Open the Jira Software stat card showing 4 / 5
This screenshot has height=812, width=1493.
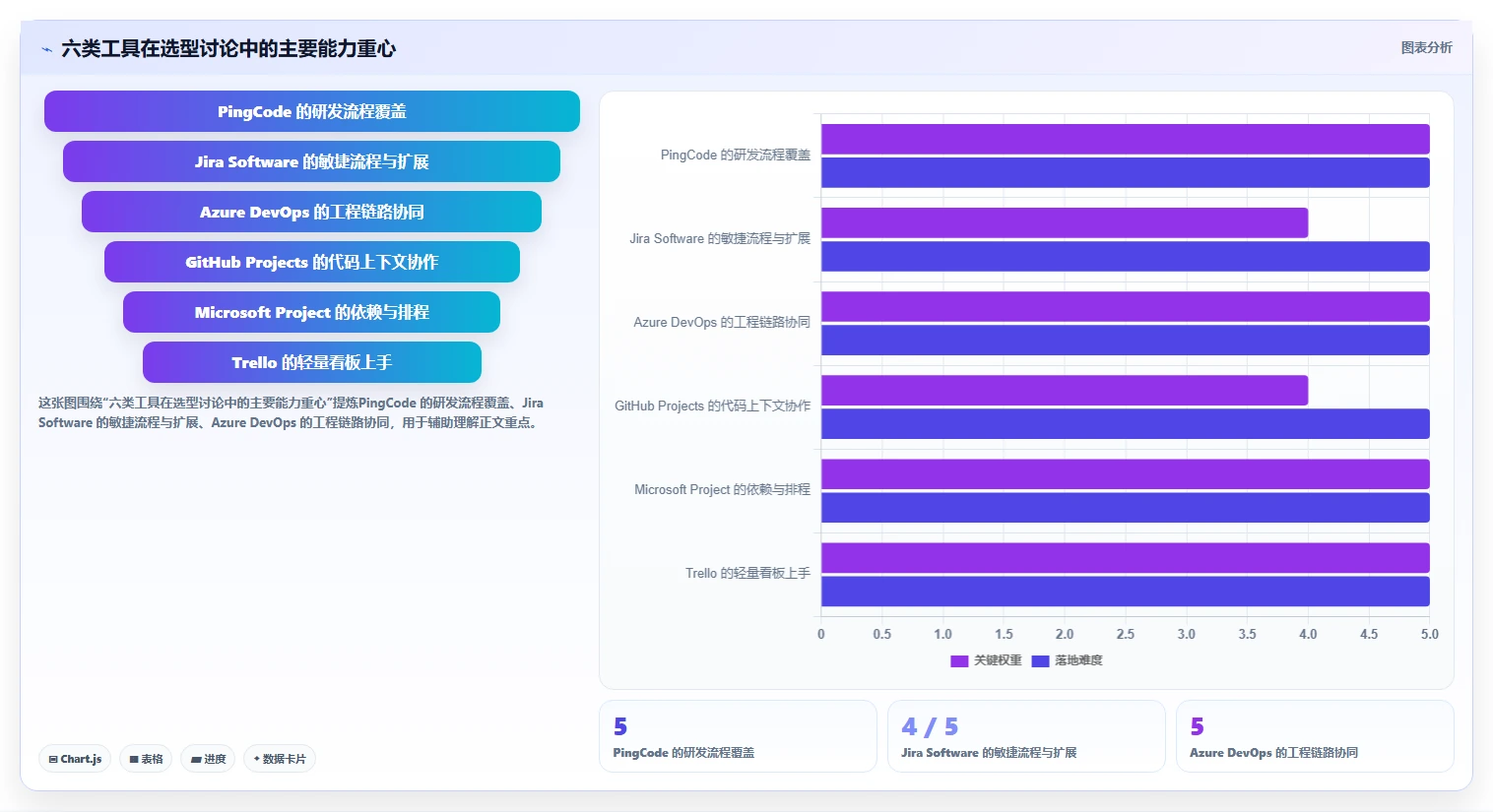point(1026,736)
